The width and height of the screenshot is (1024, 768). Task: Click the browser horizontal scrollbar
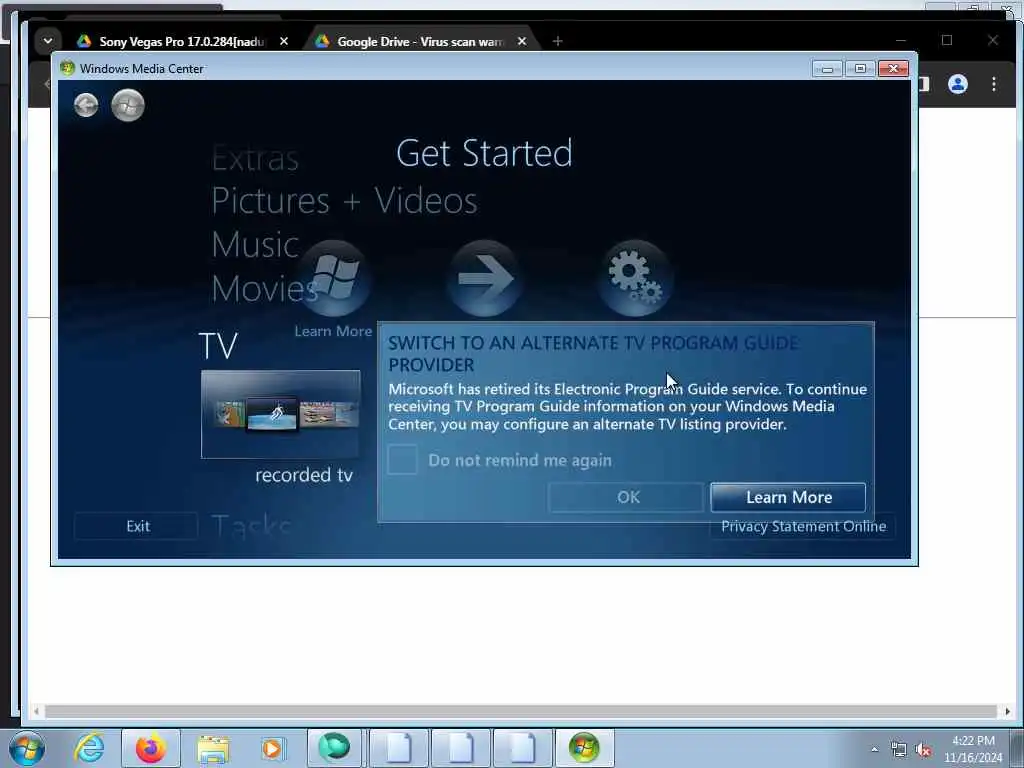(520, 711)
